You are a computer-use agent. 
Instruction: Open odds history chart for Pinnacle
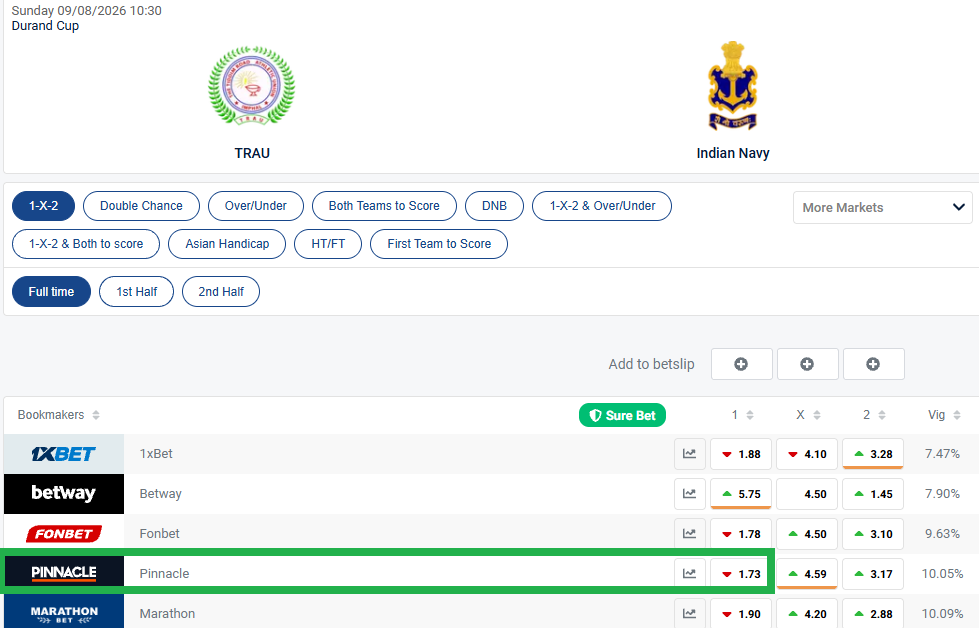[689, 574]
